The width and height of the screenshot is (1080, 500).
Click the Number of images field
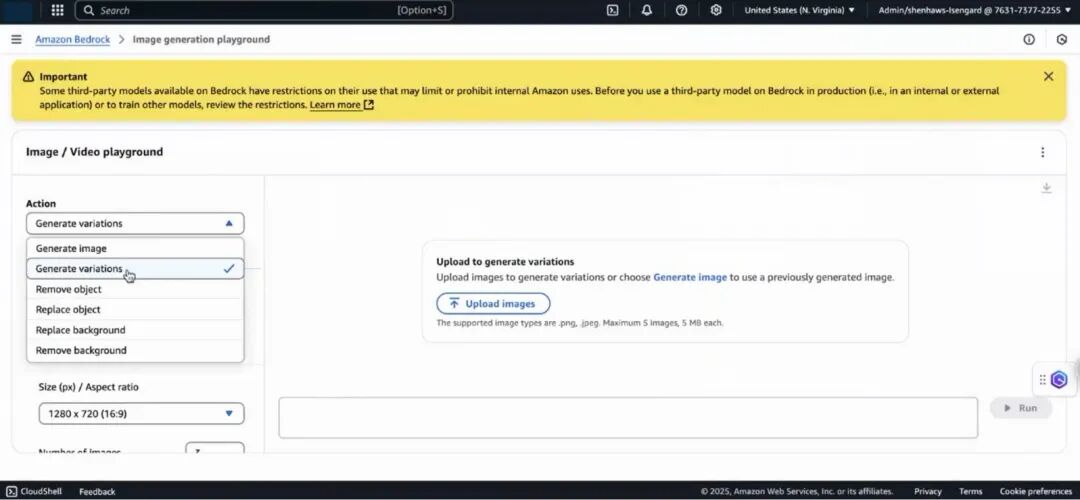pos(214,448)
